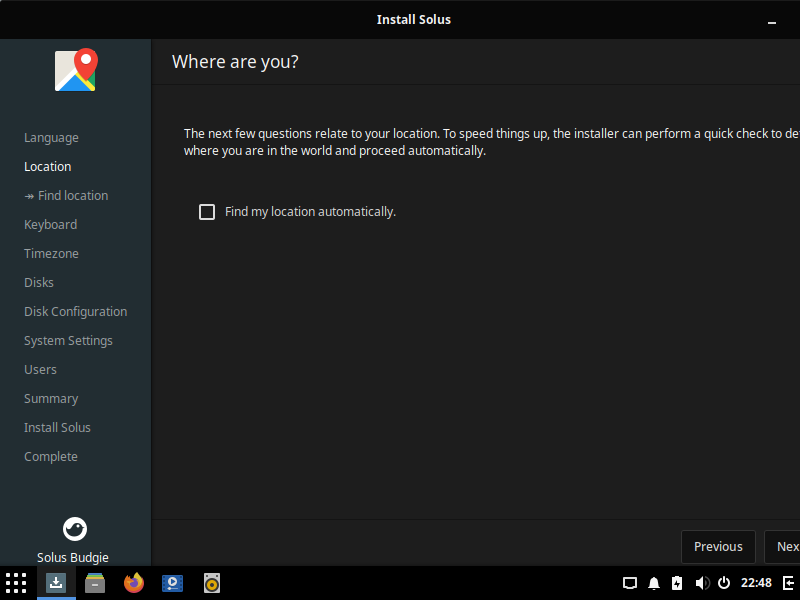Viewport: 800px width, 600px height.
Task: Click the installer taskbar icon
Action: [56, 583]
